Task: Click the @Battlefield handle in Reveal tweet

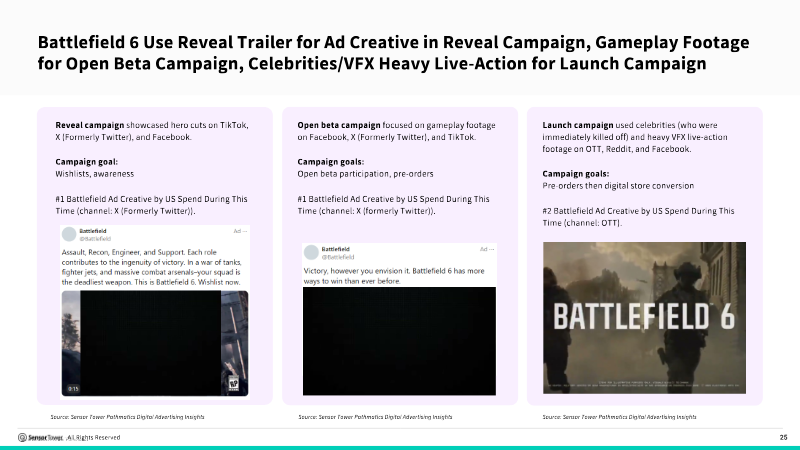Action: click(95, 239)
